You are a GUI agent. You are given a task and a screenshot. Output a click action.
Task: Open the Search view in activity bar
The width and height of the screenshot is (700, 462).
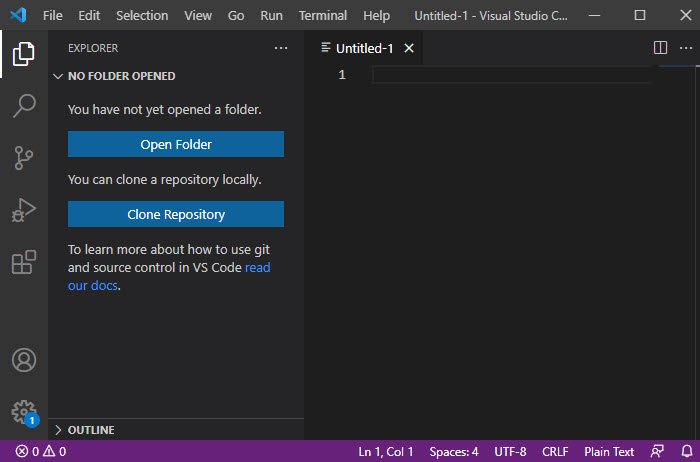coord(24,105)
